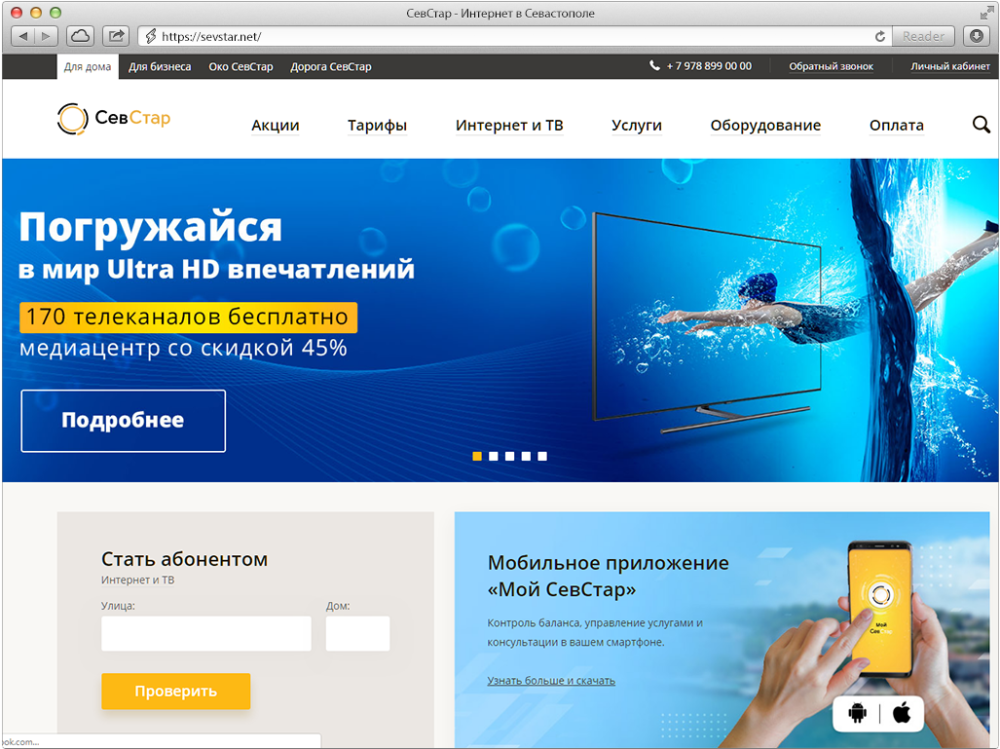Open the Узнать больше и скачать link

pyautogui.click(x=553, y=679)
